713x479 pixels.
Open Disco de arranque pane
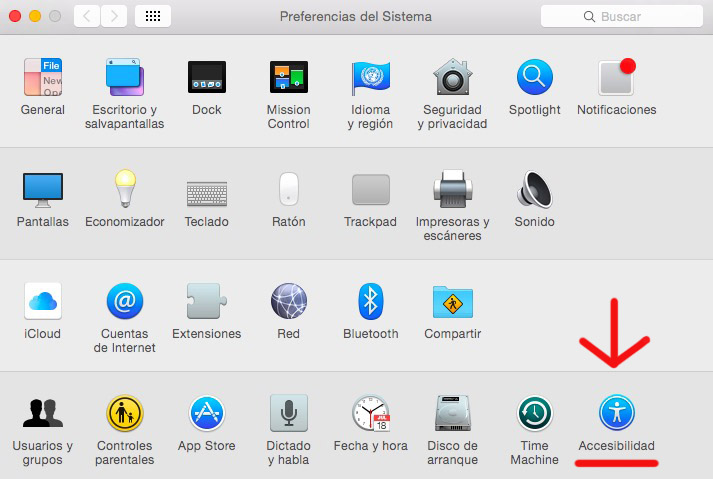[452, 413]
